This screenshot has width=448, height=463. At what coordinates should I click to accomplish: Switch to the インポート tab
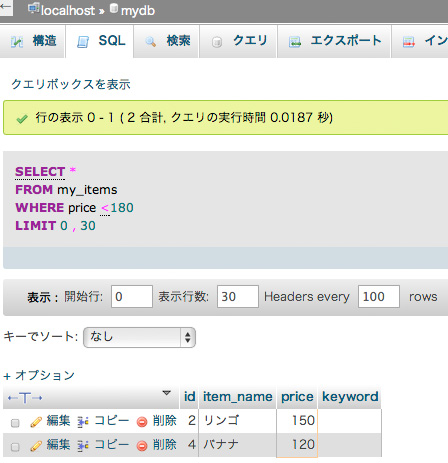click(420, 41)
